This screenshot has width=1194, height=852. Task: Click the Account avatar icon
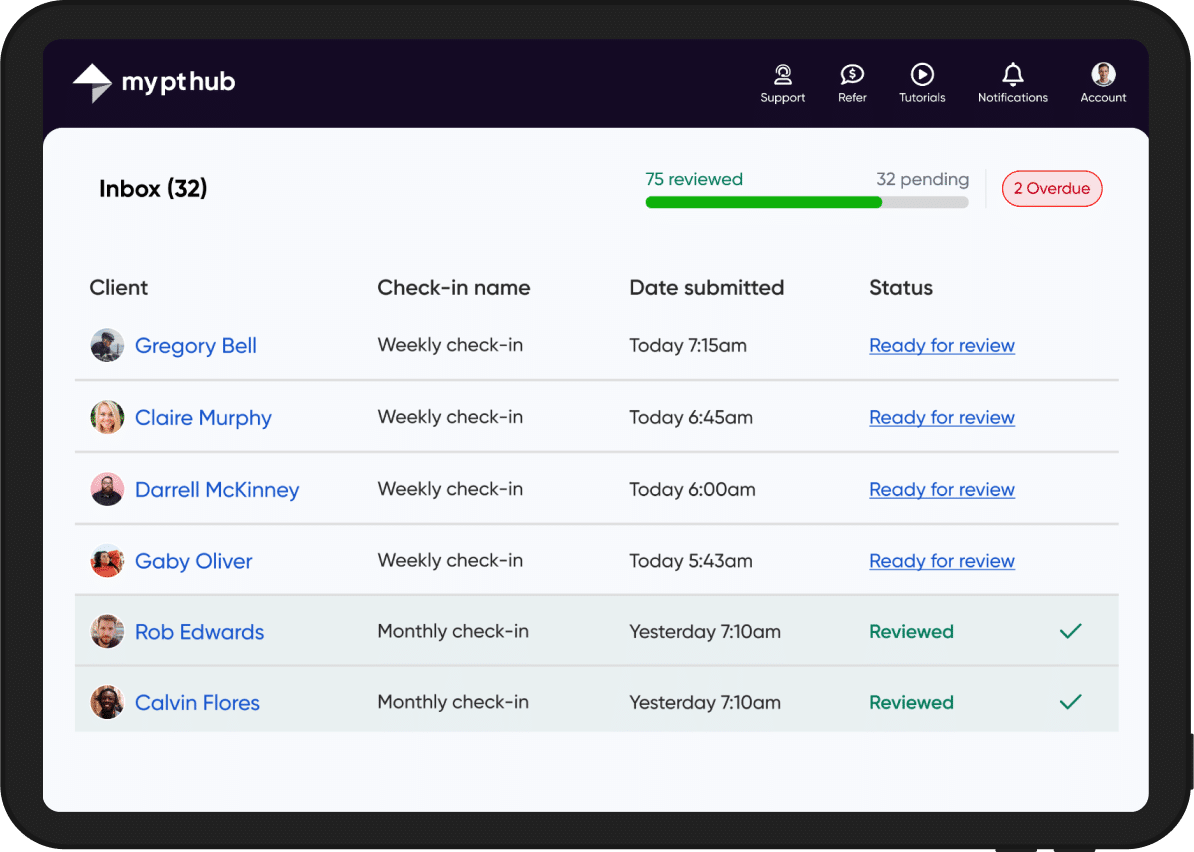pos(1103,74)
